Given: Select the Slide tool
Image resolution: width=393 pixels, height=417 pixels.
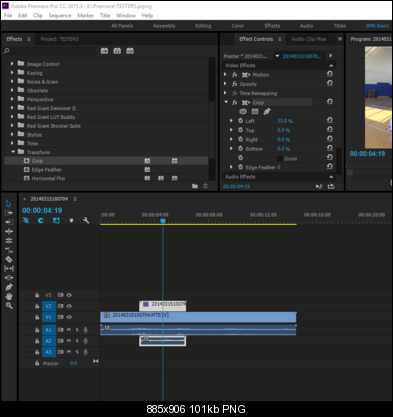Looking at the screenshot, I should coord(9,277).
